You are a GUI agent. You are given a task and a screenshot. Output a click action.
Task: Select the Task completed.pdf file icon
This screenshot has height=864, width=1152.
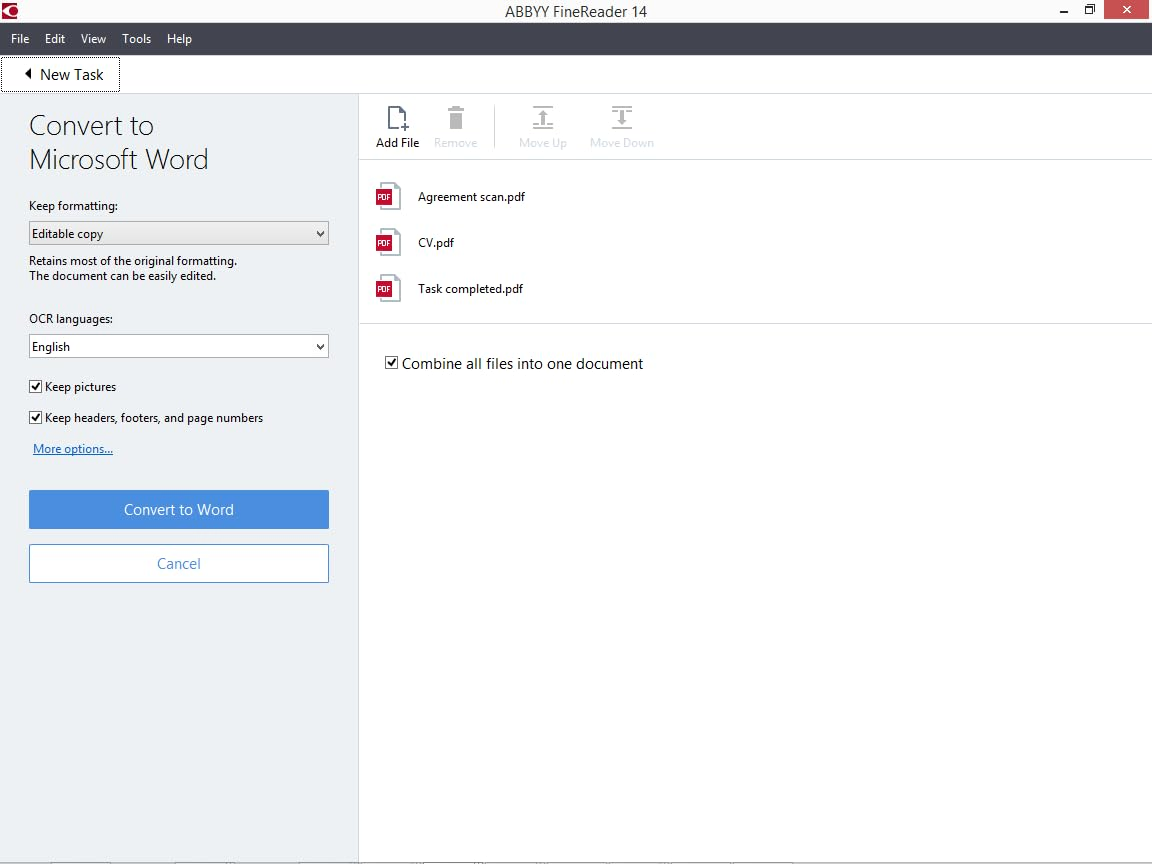[388, 289]
